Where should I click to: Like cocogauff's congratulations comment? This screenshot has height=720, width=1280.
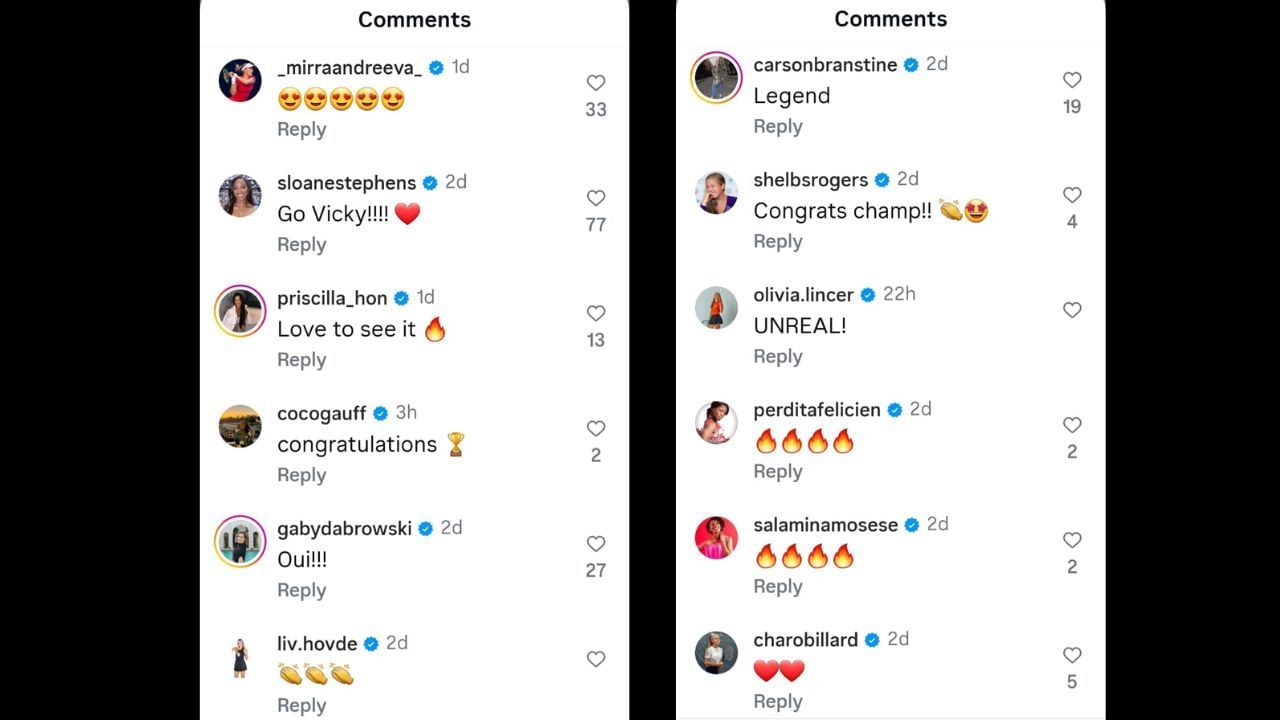pyautogui.click(x=596, y=428)
